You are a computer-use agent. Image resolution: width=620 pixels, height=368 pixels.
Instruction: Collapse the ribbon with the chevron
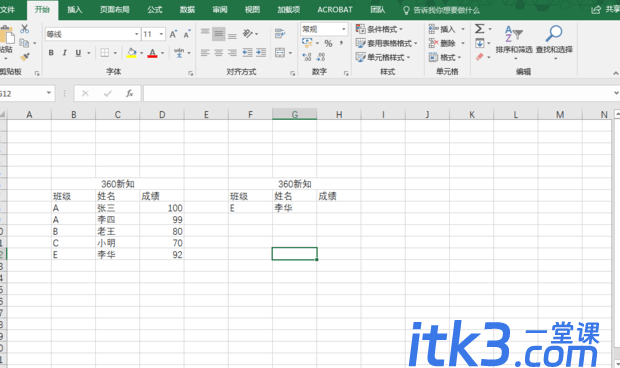click(x=616, y=73)
